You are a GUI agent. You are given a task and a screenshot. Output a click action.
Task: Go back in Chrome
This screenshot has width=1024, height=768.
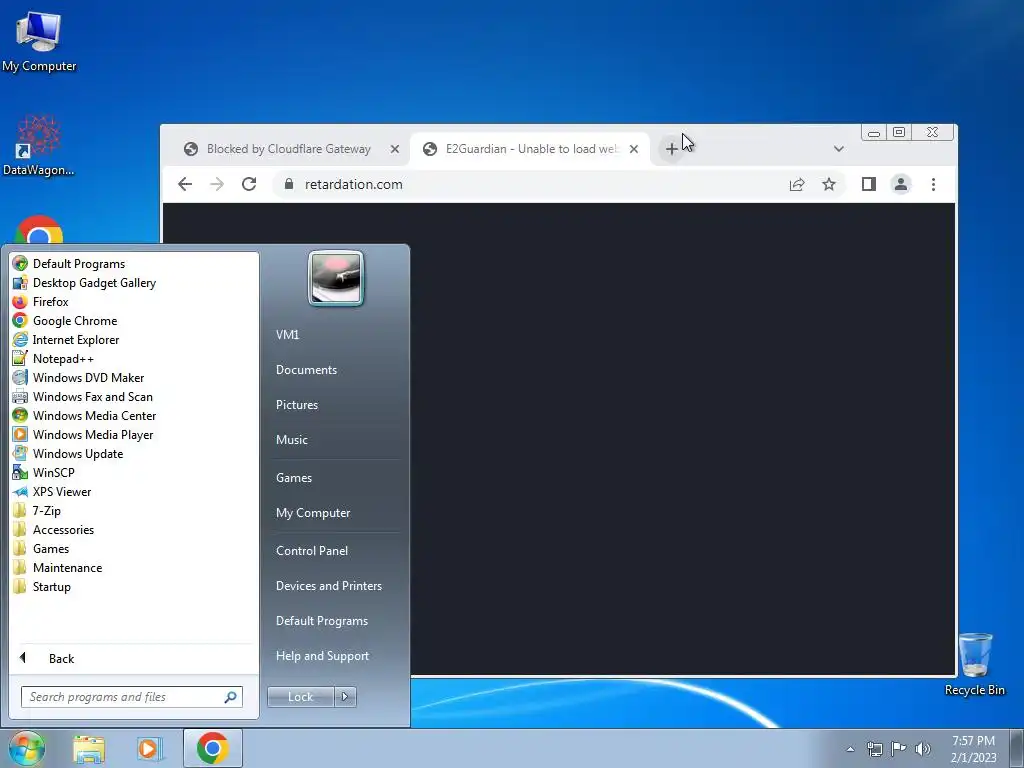(185, 184)
